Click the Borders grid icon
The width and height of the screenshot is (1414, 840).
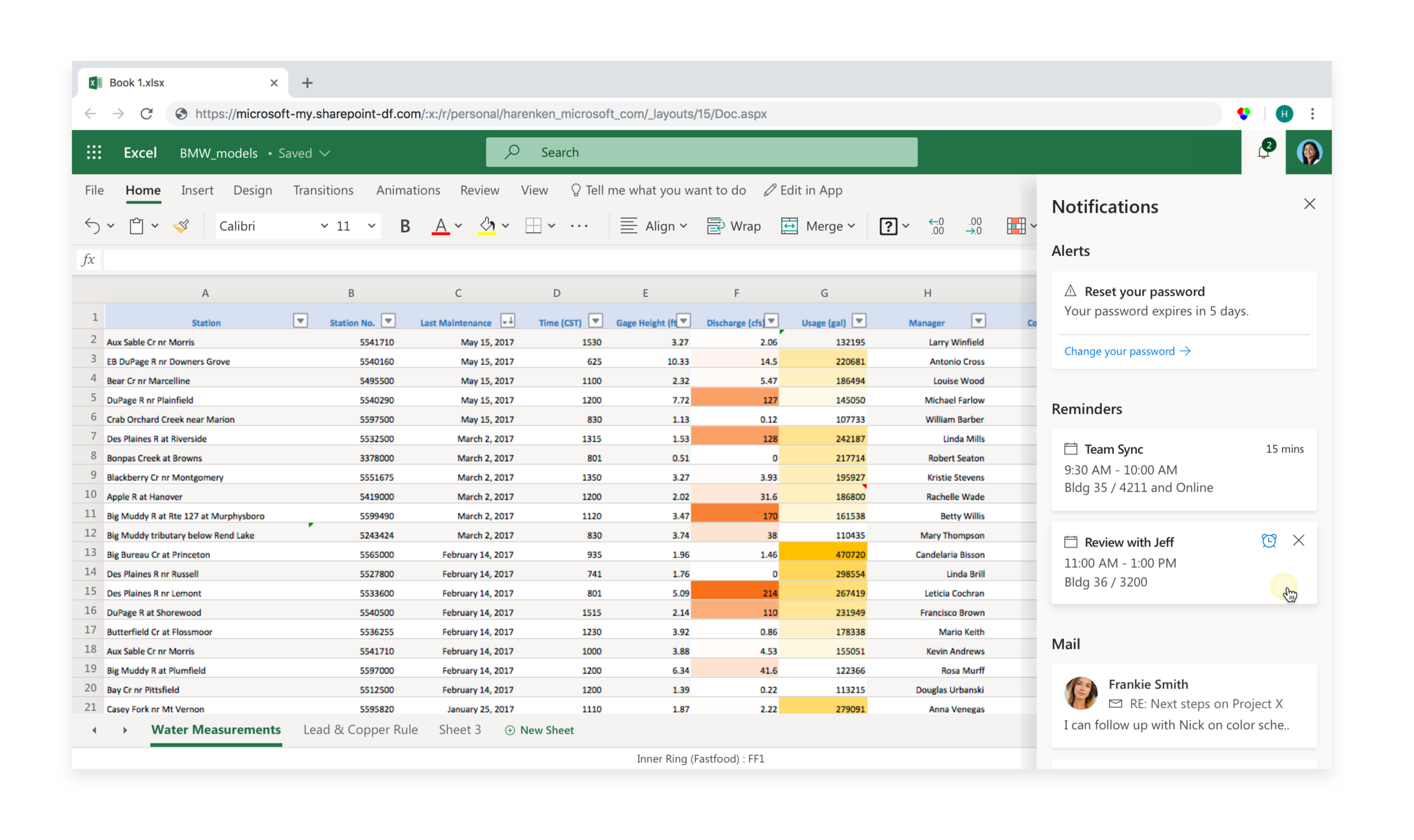point(533,226)
